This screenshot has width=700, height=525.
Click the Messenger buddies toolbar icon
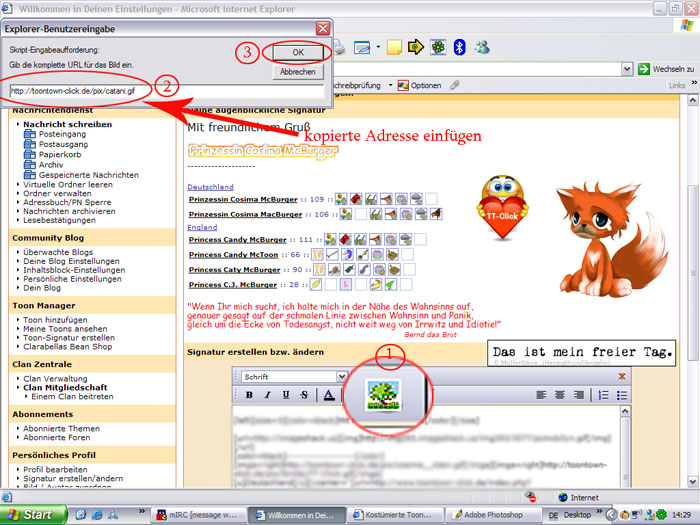pyautogui.click(x=482, y=47)
